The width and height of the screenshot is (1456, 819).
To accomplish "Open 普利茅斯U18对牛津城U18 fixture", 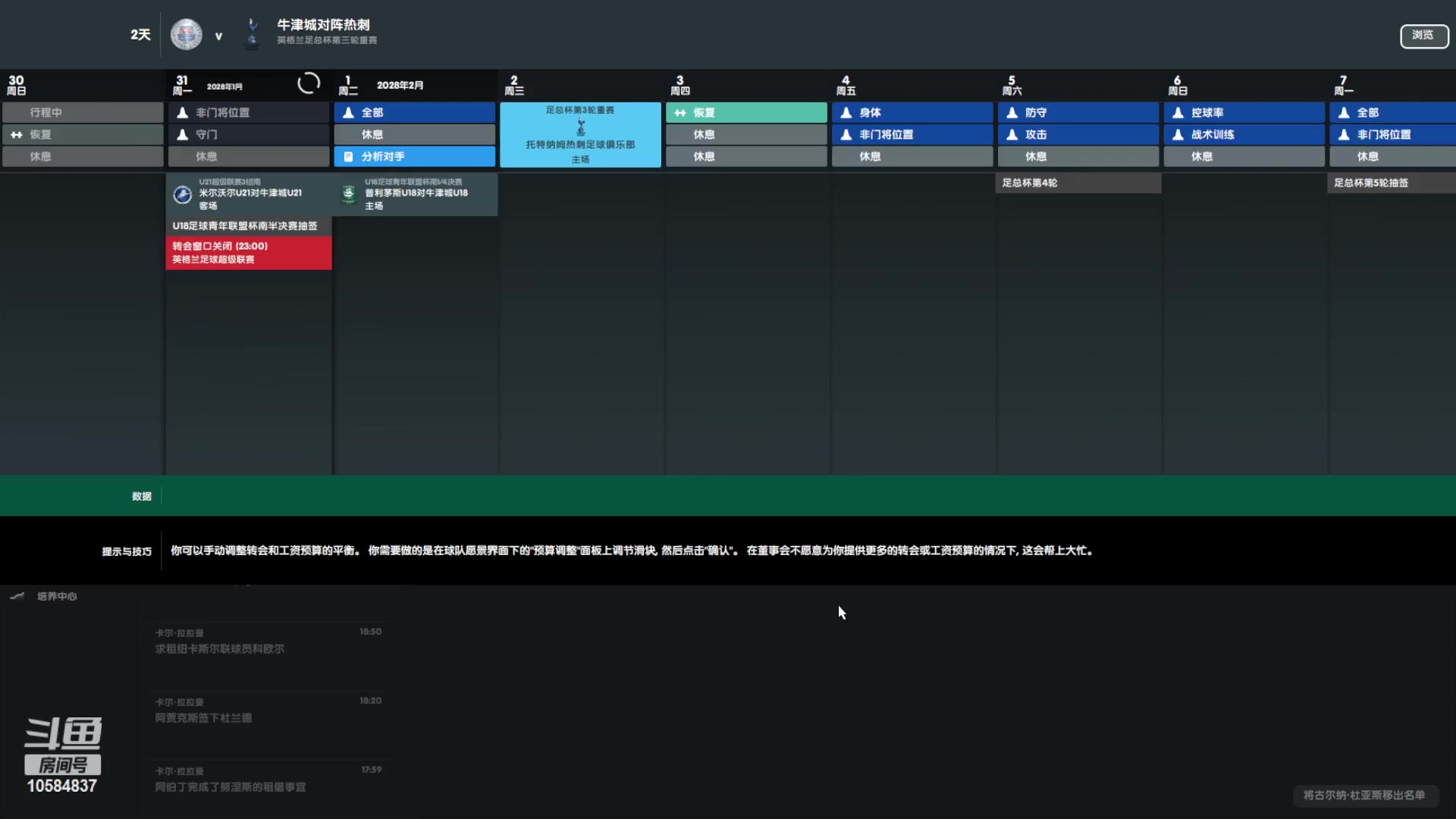I will (415, 194).
